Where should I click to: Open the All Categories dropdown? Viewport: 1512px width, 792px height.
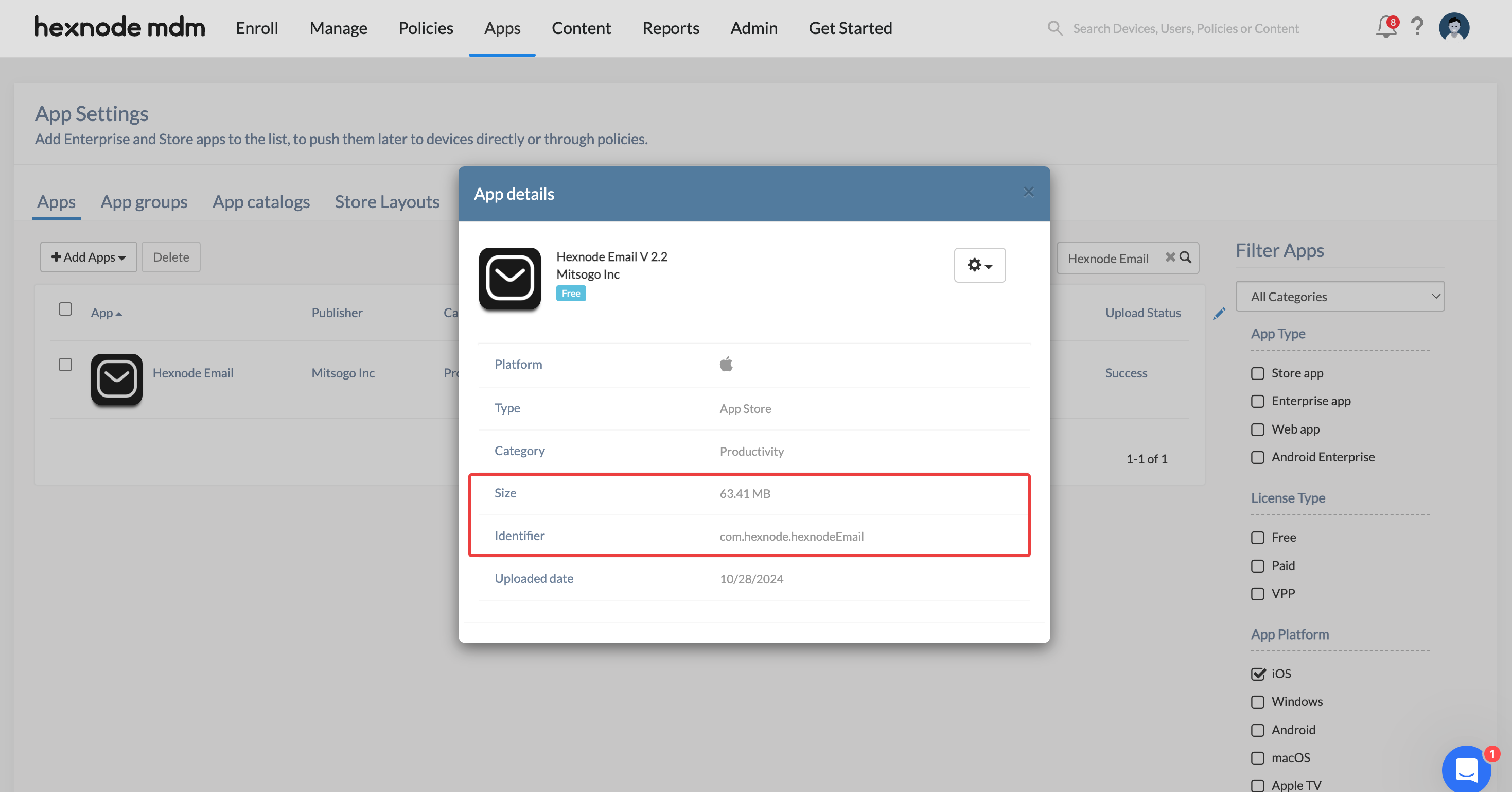coord(1340,296)
